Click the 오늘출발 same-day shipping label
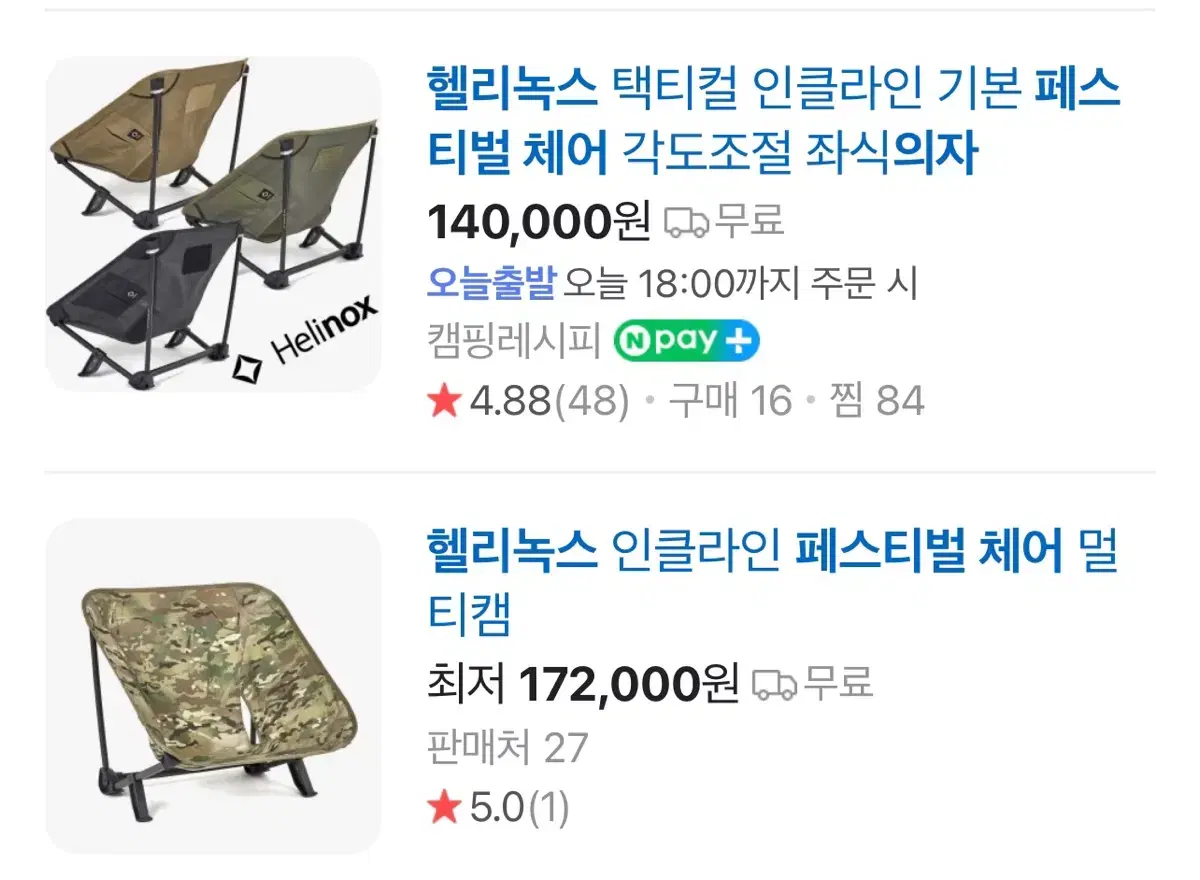This screenshot has width=1200, height=880. tap(490, 284)
